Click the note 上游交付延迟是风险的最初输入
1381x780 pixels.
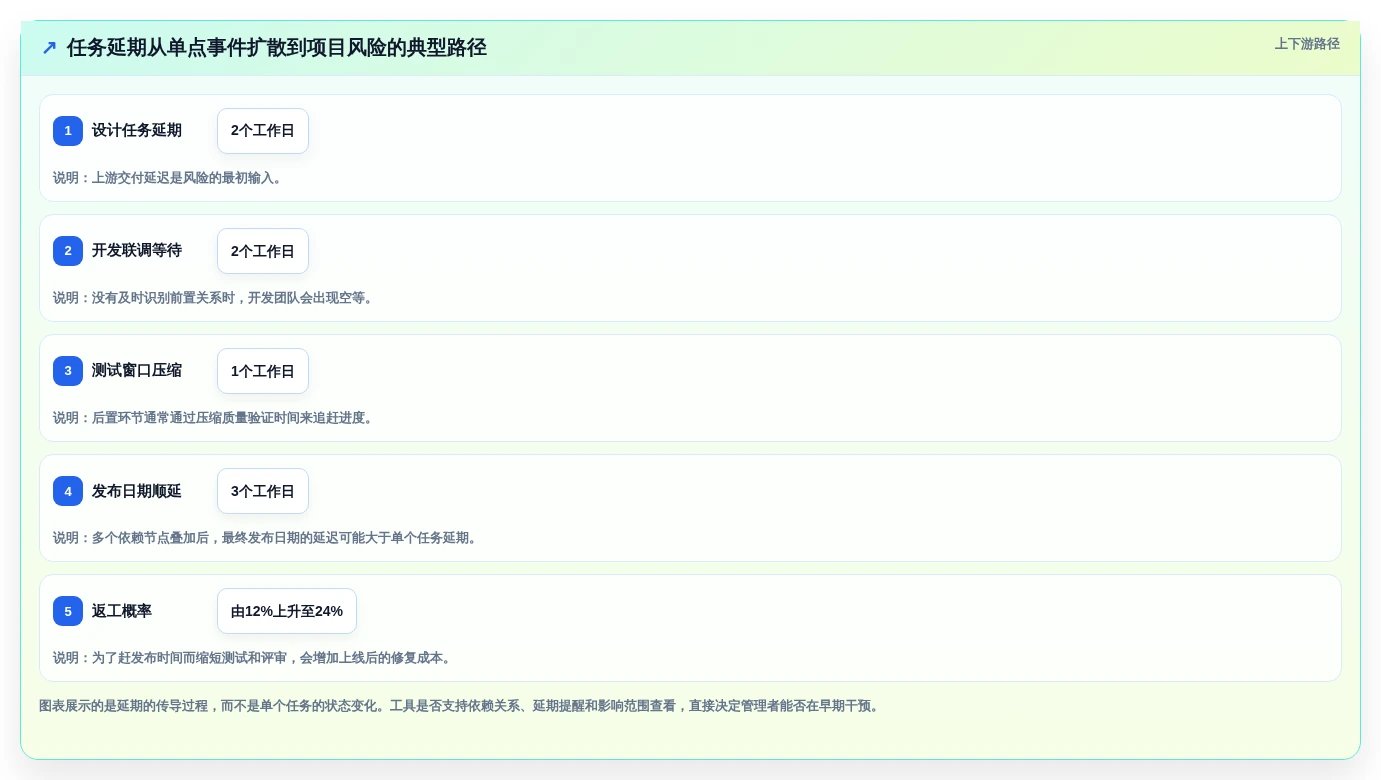click(170, 178)
